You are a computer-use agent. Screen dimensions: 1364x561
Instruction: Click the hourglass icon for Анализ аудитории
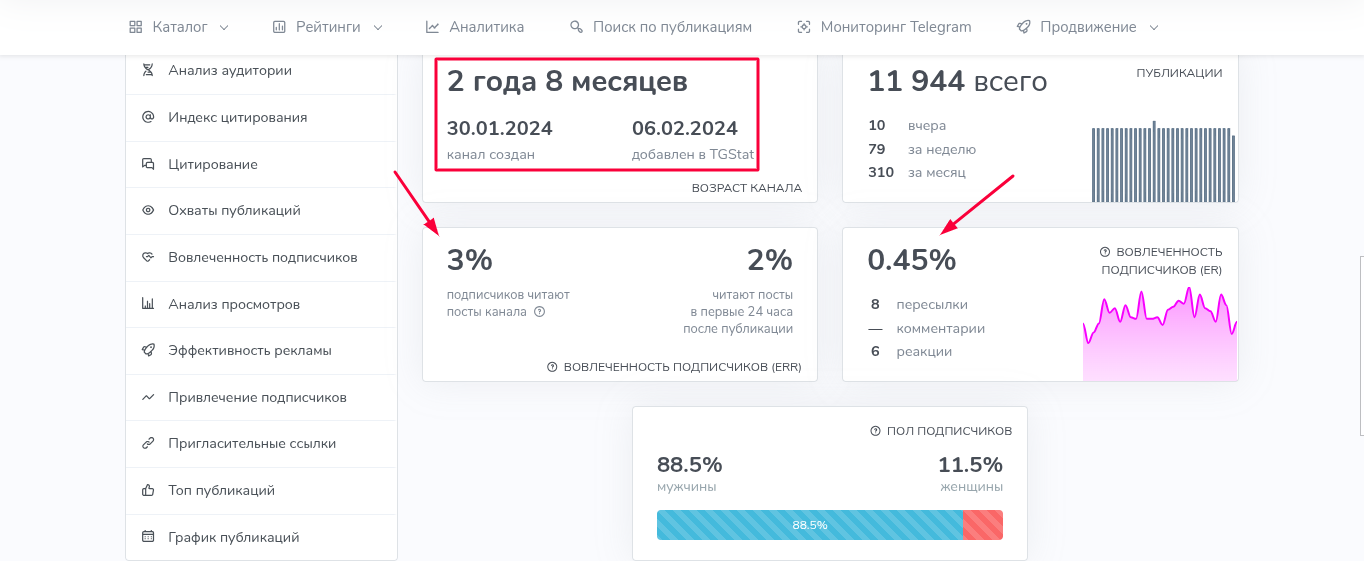point(148,71)
